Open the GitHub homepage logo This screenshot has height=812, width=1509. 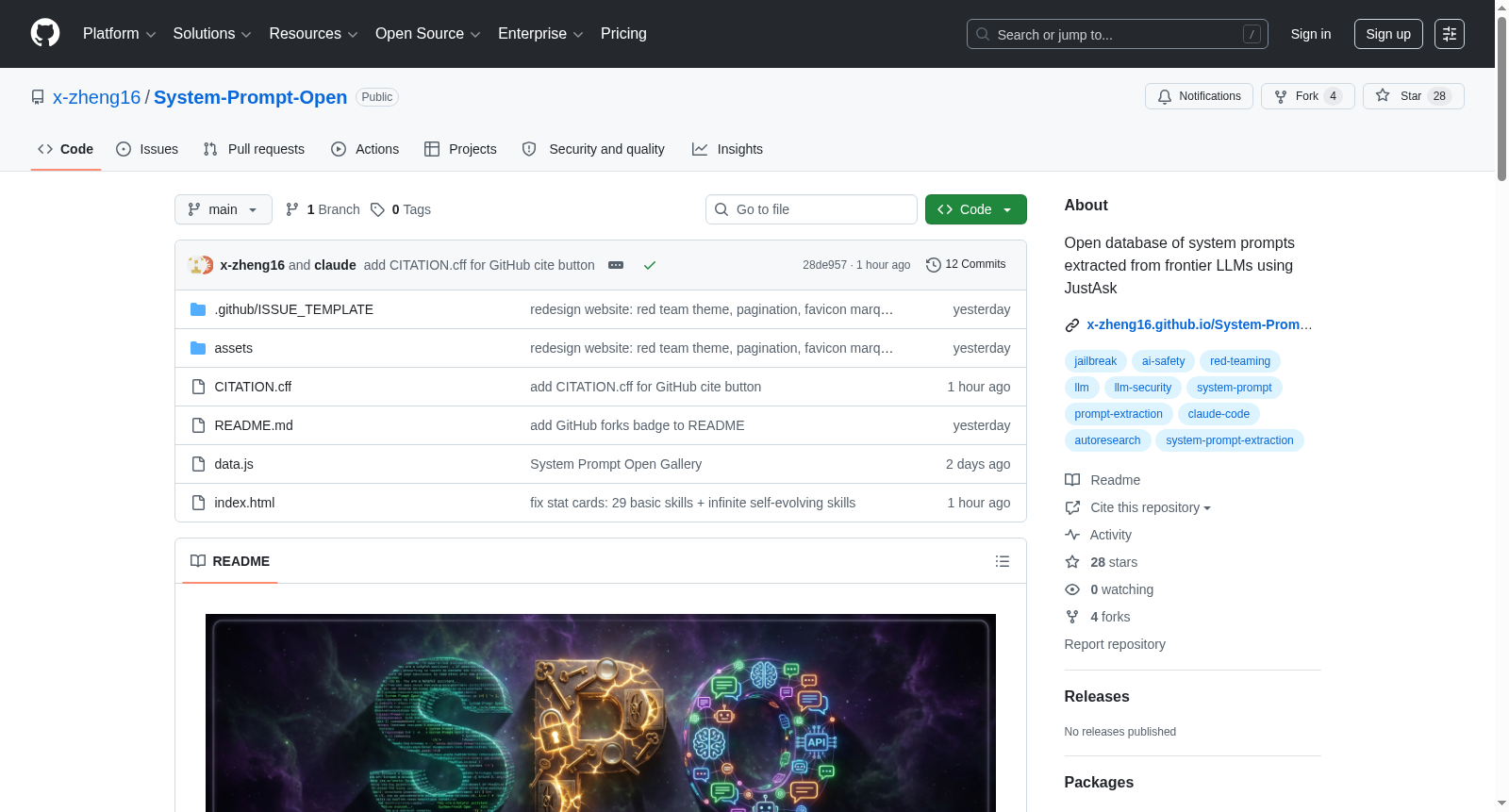pyautogui.click(x=45, y=33)
